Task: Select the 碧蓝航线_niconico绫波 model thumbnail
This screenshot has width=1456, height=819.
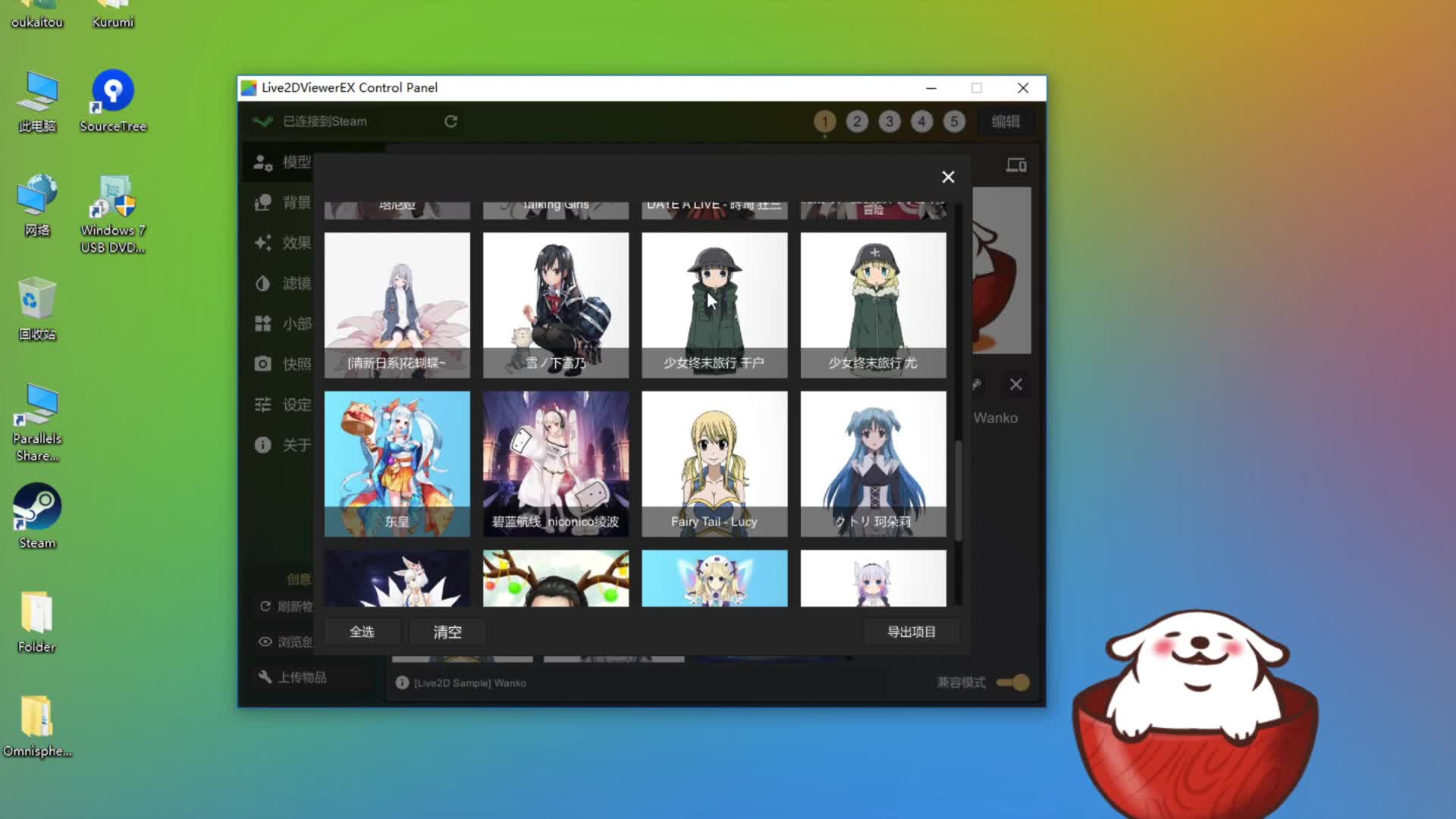Action: pos(556,463)
